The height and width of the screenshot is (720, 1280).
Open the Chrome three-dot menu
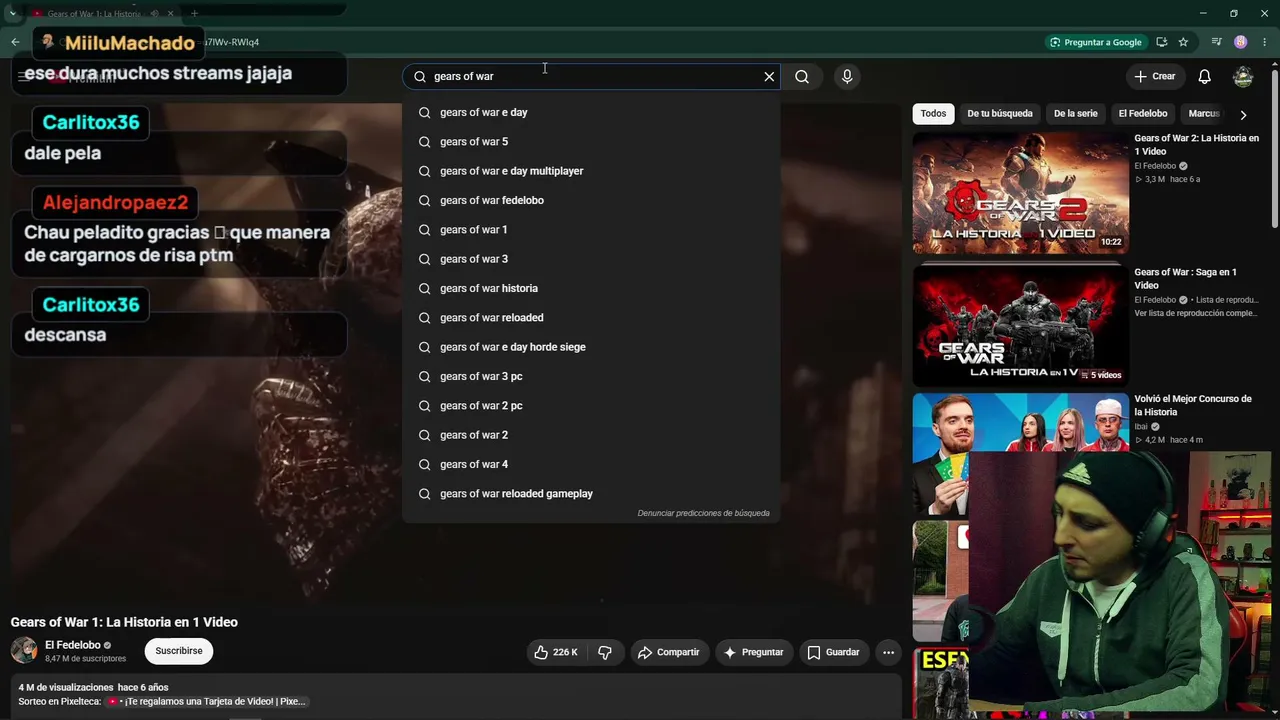pyautogui.click(x=1265, y=42)
